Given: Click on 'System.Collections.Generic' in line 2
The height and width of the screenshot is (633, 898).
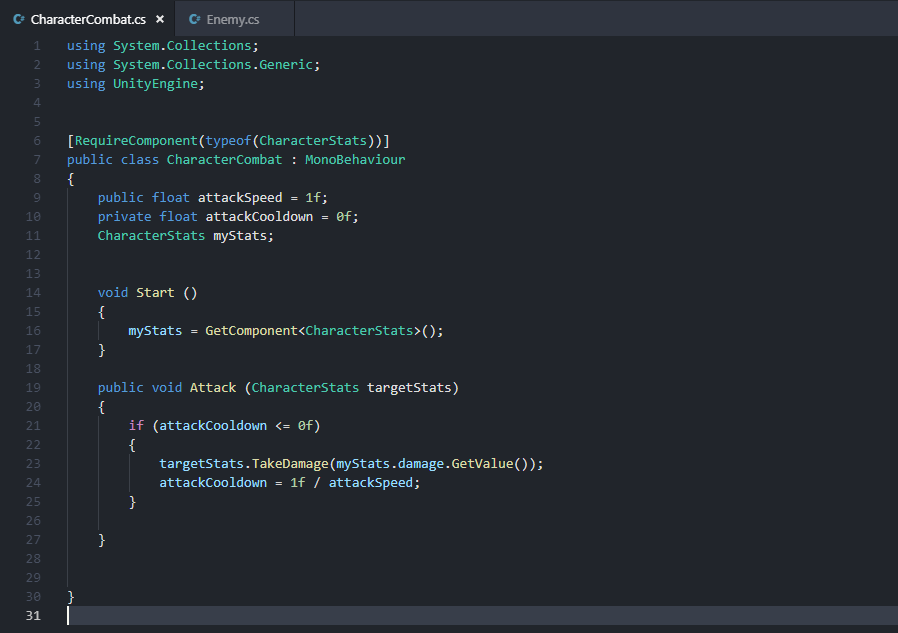Looking at the screenshot, I should point(212,65).
